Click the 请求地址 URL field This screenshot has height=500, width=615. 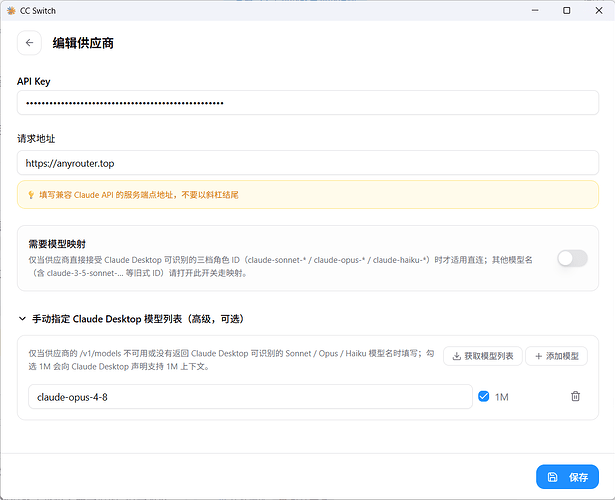click(308, 163)
